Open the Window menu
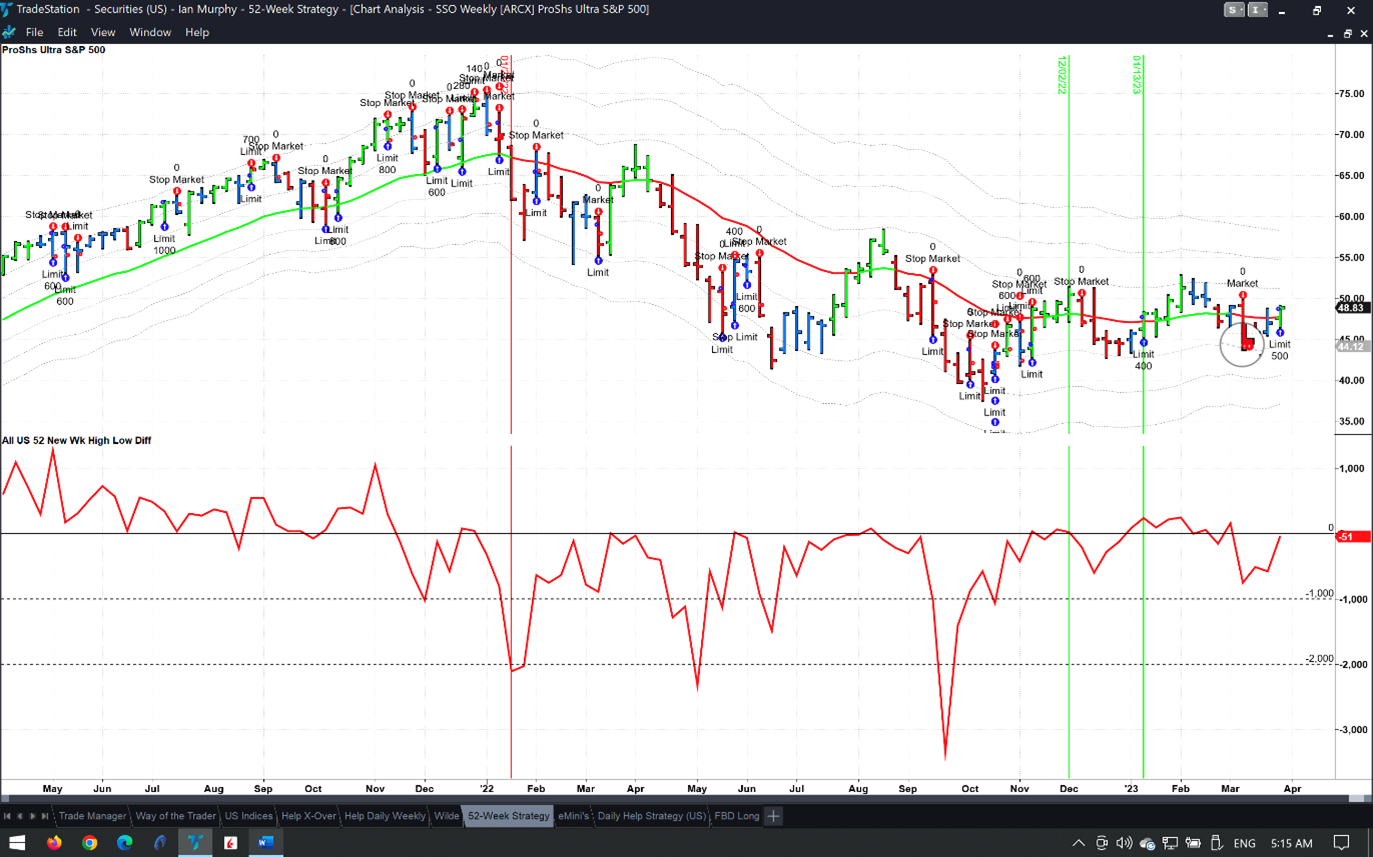 point(150,32)
